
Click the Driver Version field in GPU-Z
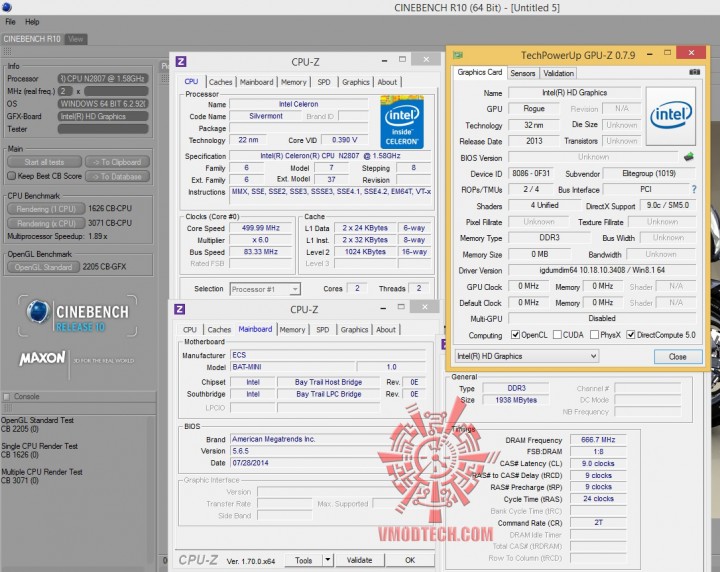[602, 270]
